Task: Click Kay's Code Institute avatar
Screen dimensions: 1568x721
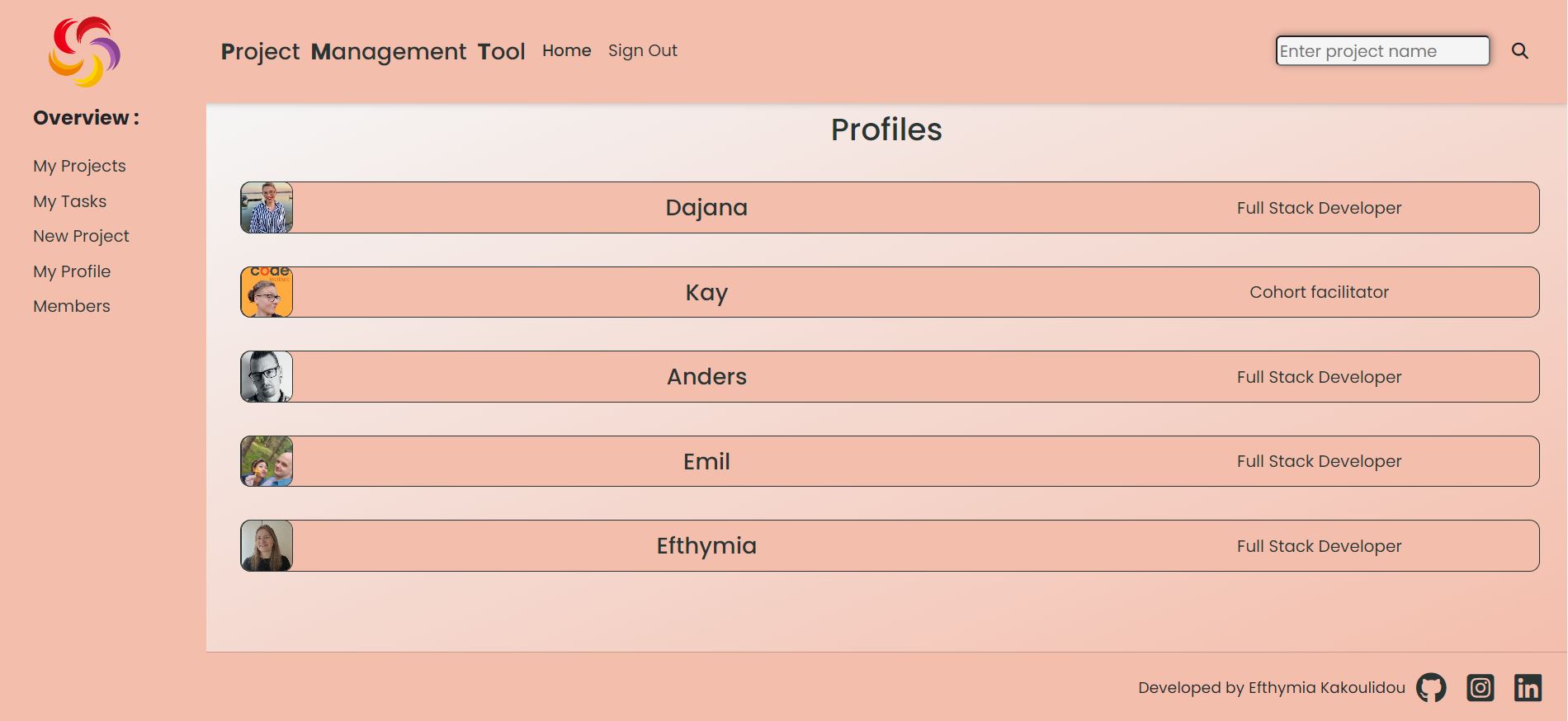Action: point(266,292)
